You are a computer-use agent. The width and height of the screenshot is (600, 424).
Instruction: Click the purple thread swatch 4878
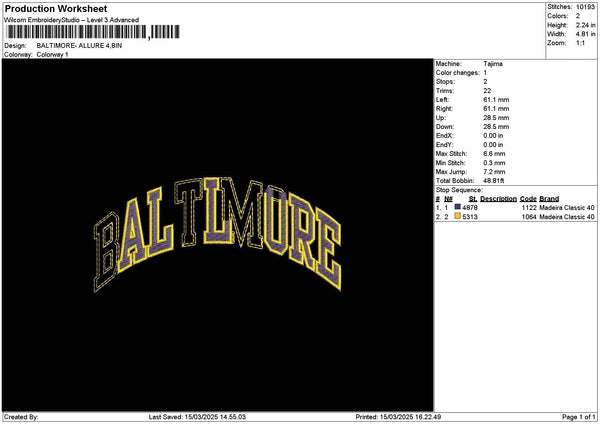point(457,207)
